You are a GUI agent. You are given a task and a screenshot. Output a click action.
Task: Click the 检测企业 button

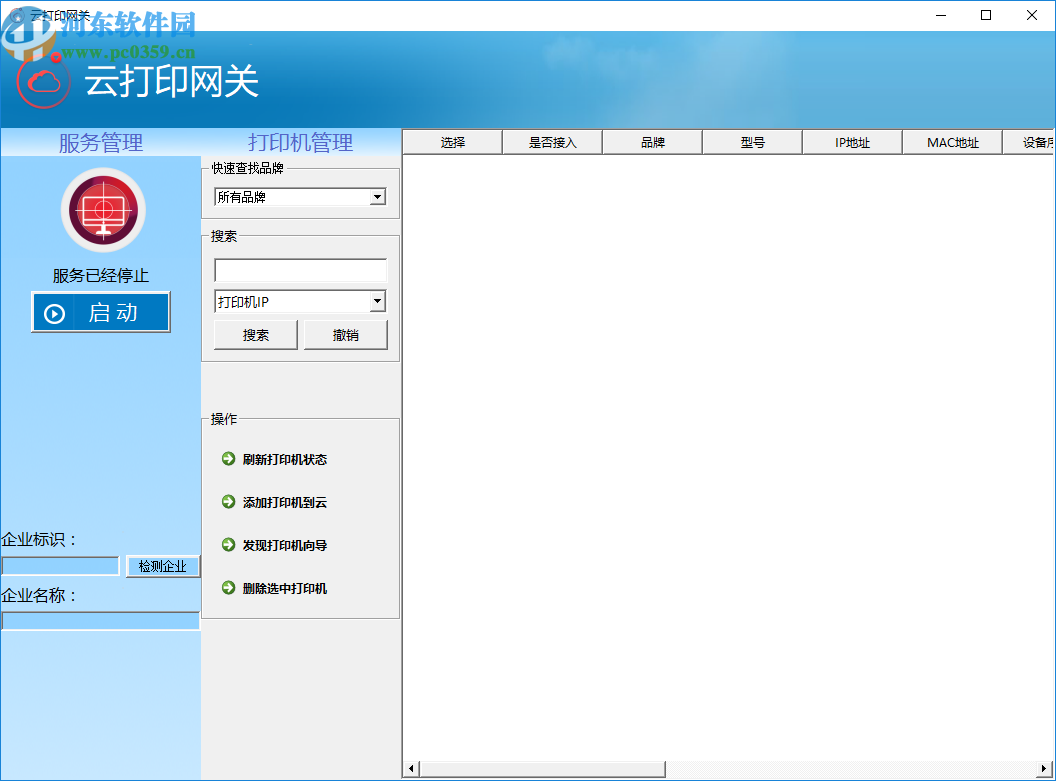click(x=162, y=566)
